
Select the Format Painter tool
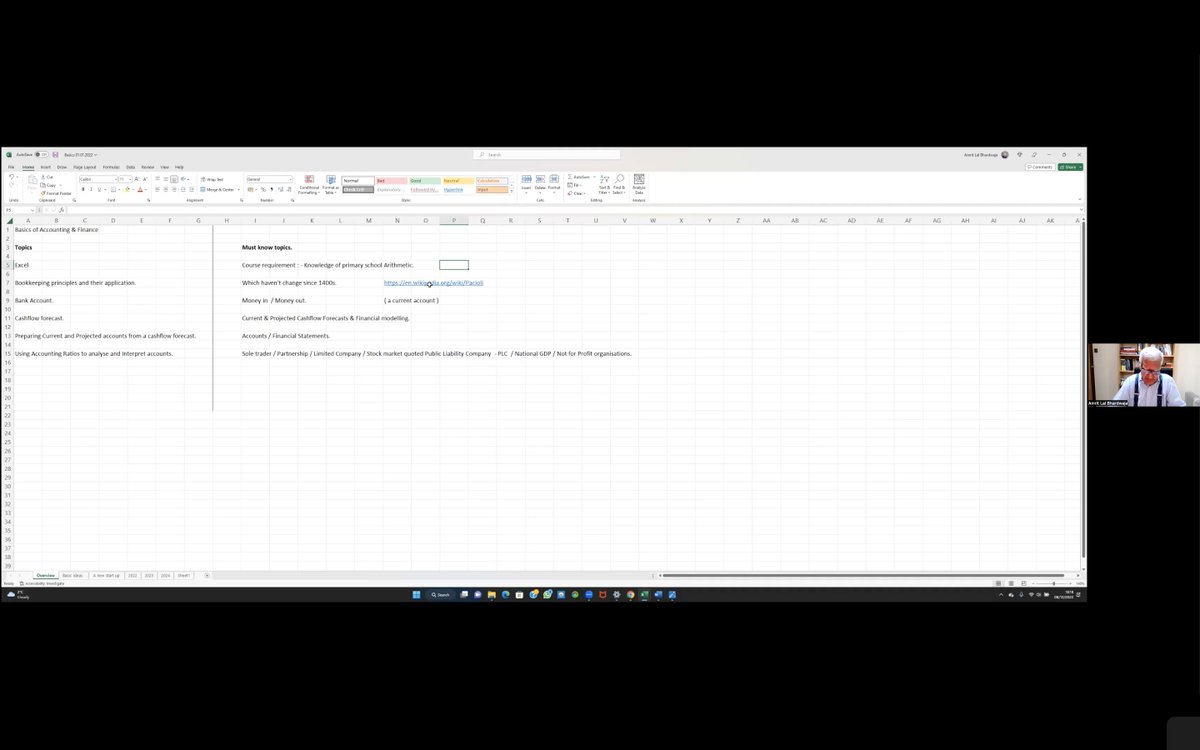click(56, 193)
